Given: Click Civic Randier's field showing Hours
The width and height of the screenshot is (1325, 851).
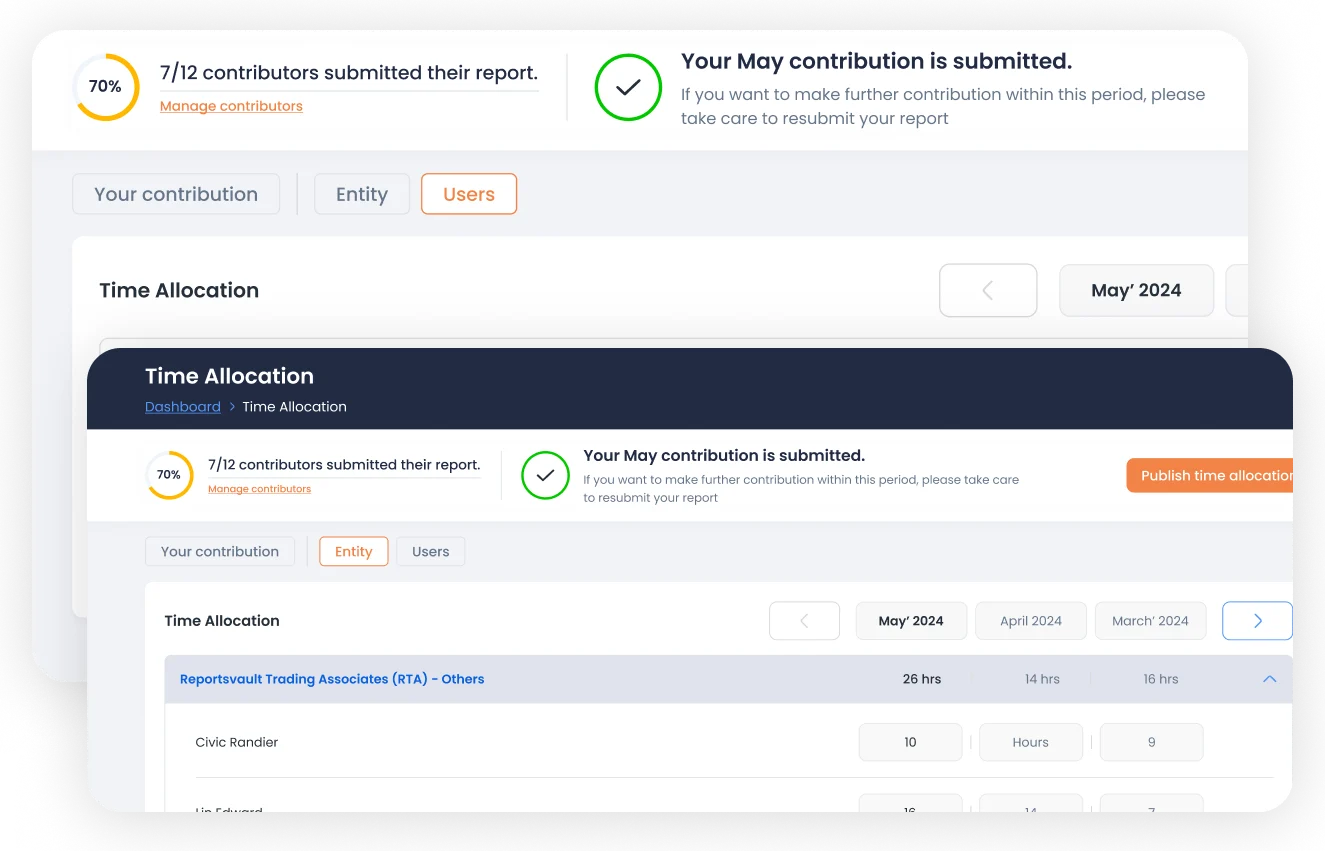Looking at the screenshot, I should click(x=1030, y=743).
